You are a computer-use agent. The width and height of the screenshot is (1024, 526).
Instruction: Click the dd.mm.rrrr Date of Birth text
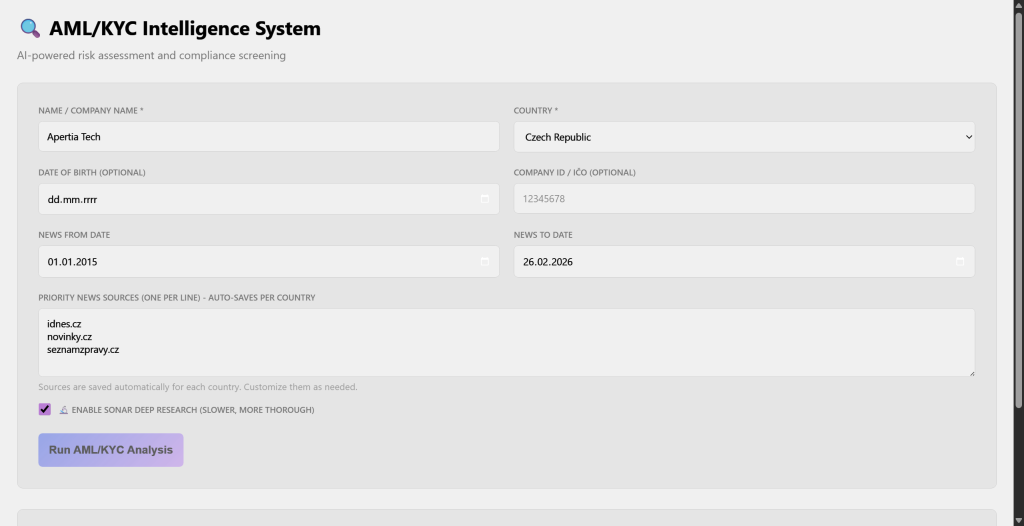pos(72,199)
